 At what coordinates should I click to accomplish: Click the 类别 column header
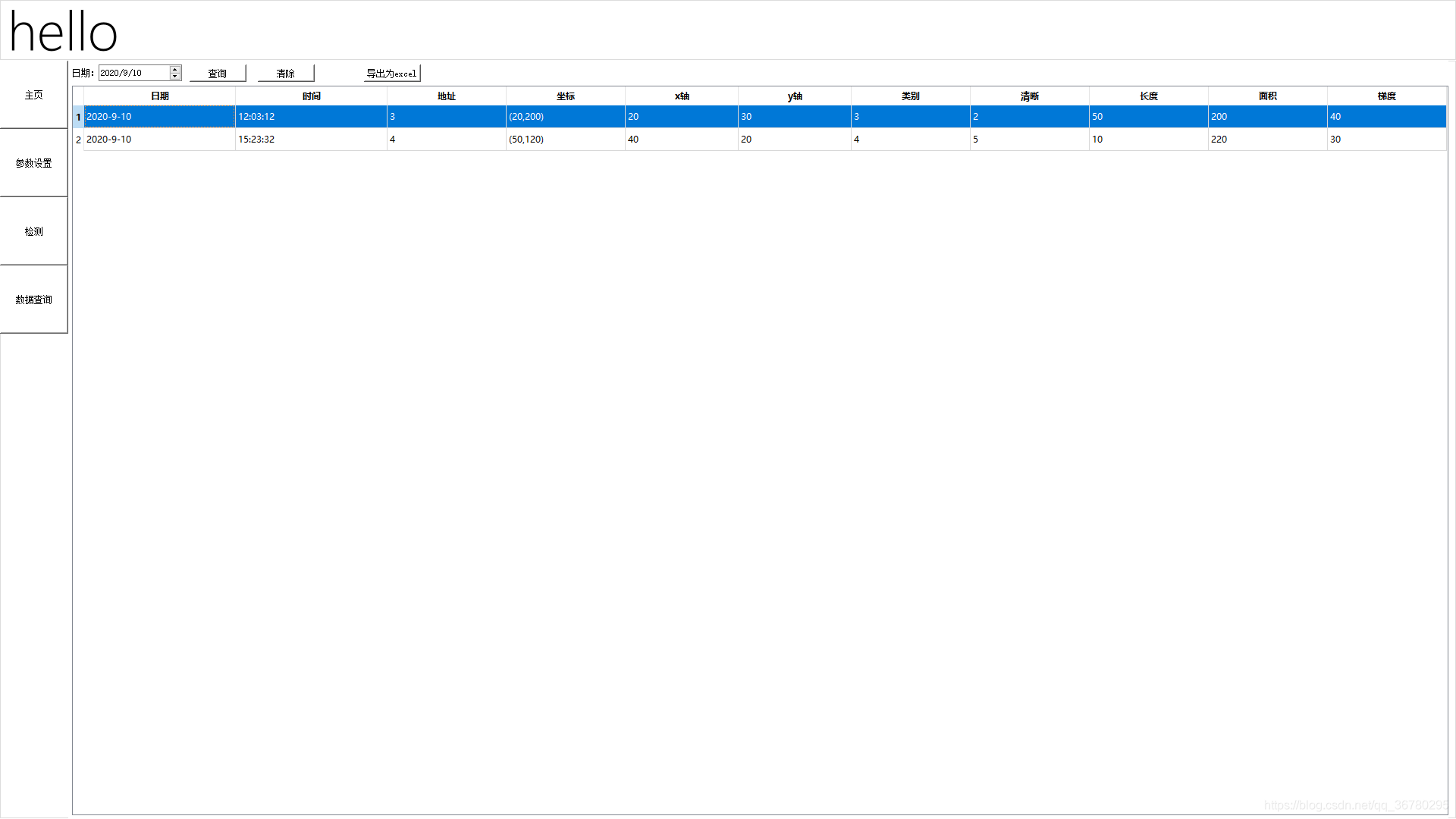[x=911, y=96]
